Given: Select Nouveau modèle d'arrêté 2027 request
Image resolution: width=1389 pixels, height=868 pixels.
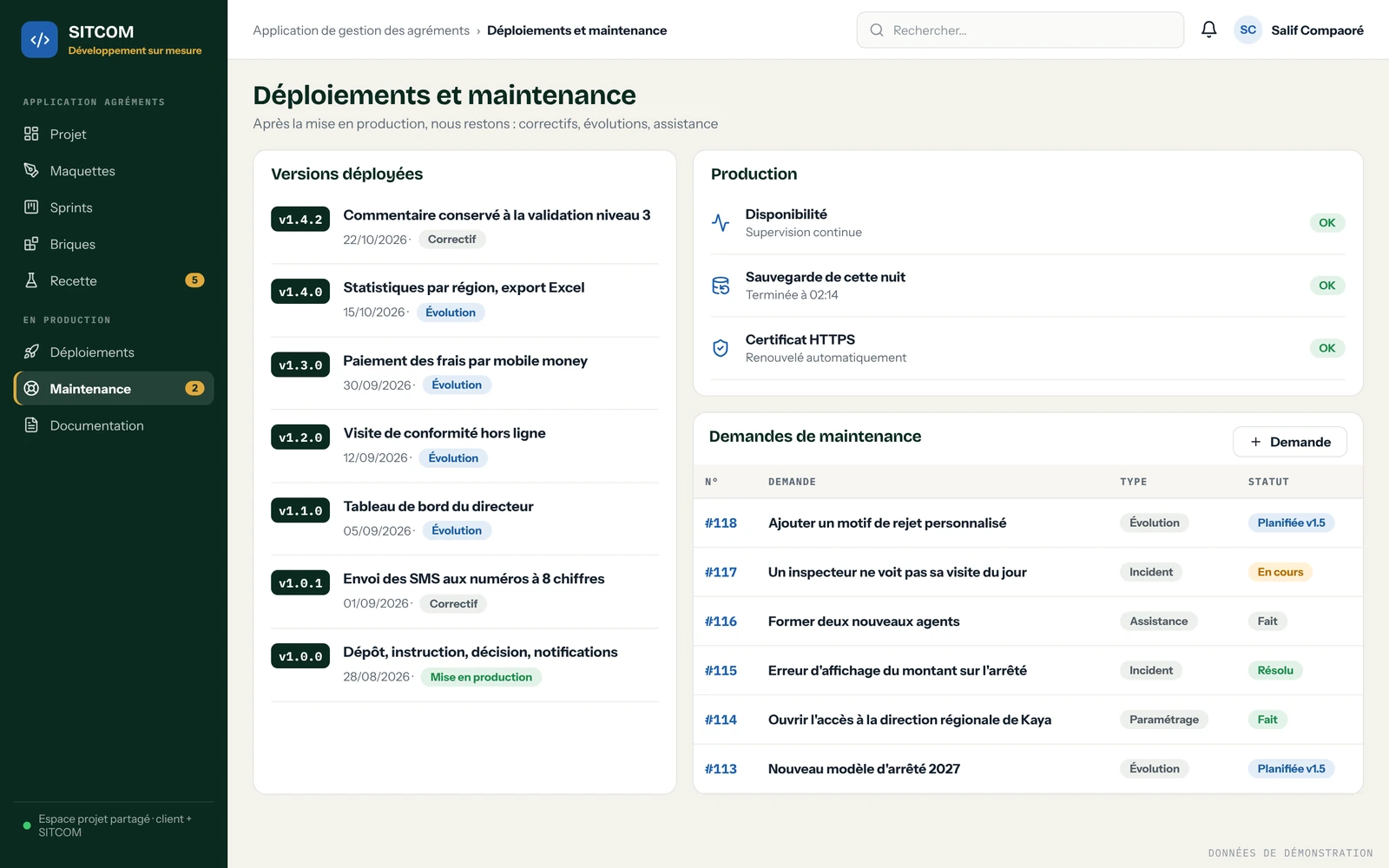Looking at the screenshot, I should tap(864, 768).
